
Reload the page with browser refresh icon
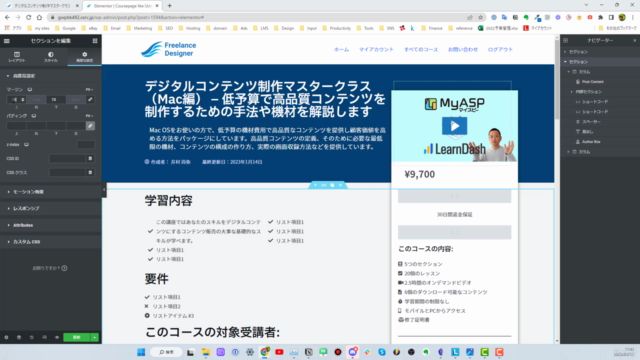(x=29, y=18)
